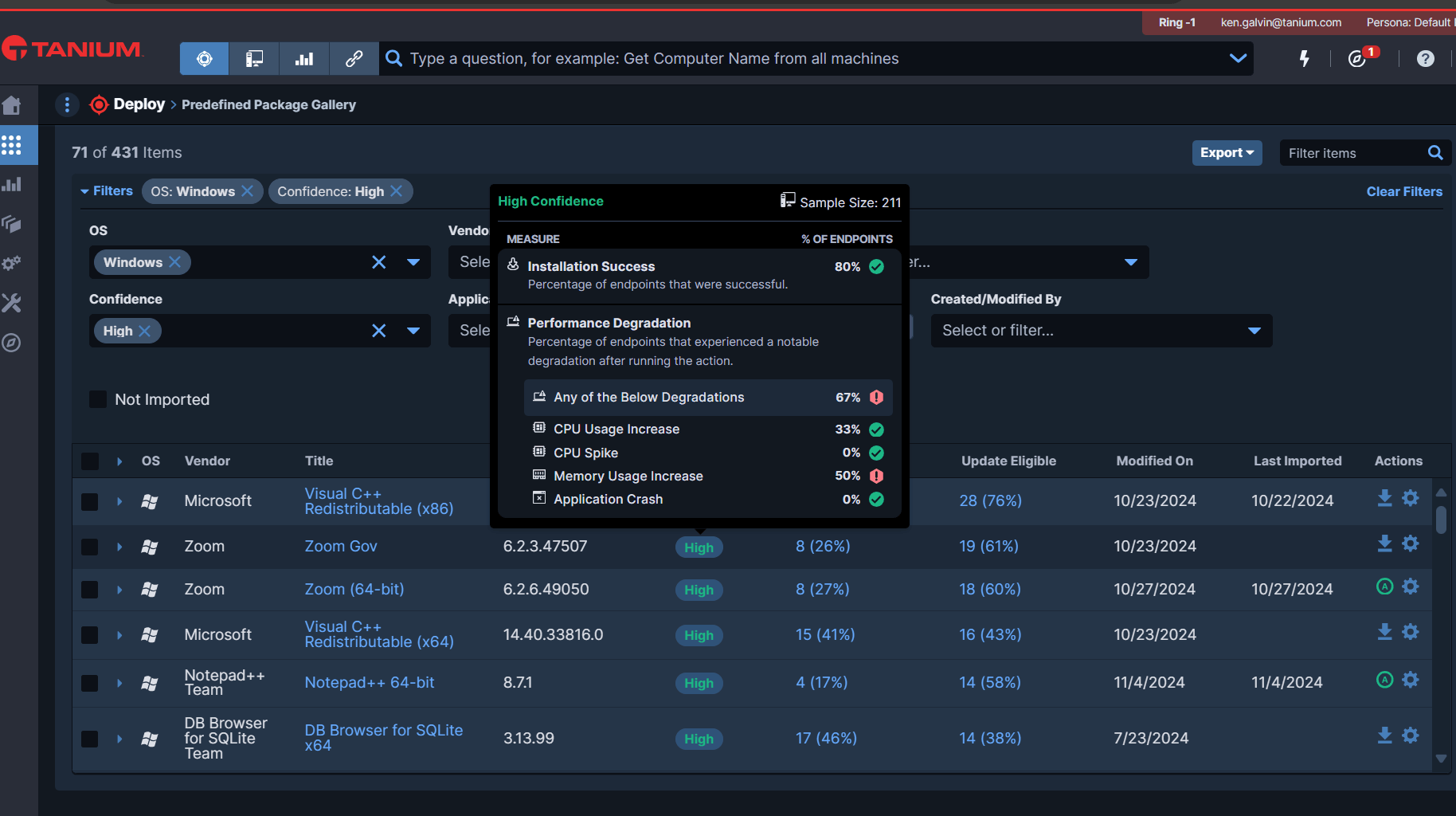
Task: Remove the OS: Windows filter chip
Action: point(248,191)
